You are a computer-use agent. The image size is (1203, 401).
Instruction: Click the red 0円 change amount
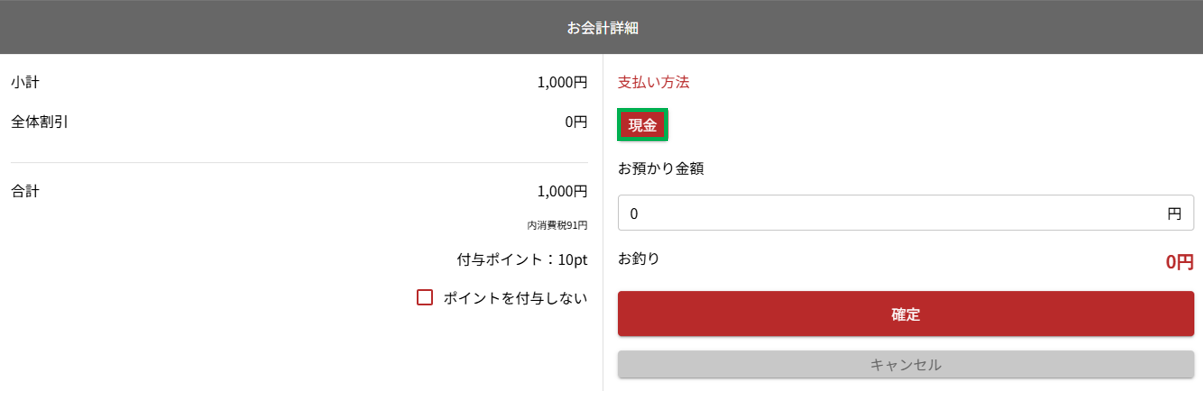pyautogui.click(x=1179, y=262)
